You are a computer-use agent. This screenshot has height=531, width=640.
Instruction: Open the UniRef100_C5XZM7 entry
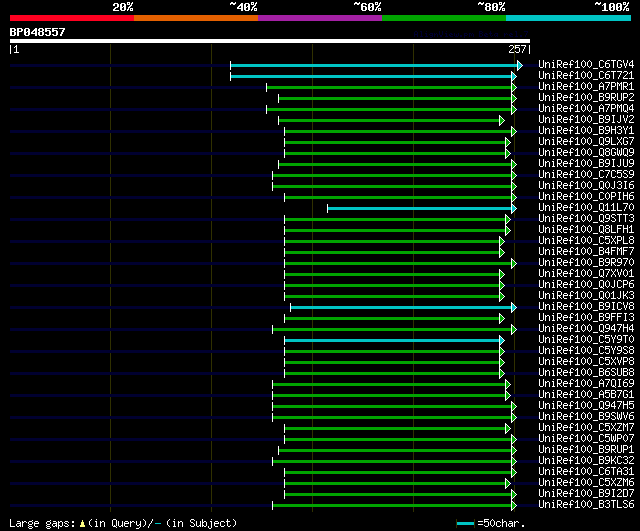586,428
